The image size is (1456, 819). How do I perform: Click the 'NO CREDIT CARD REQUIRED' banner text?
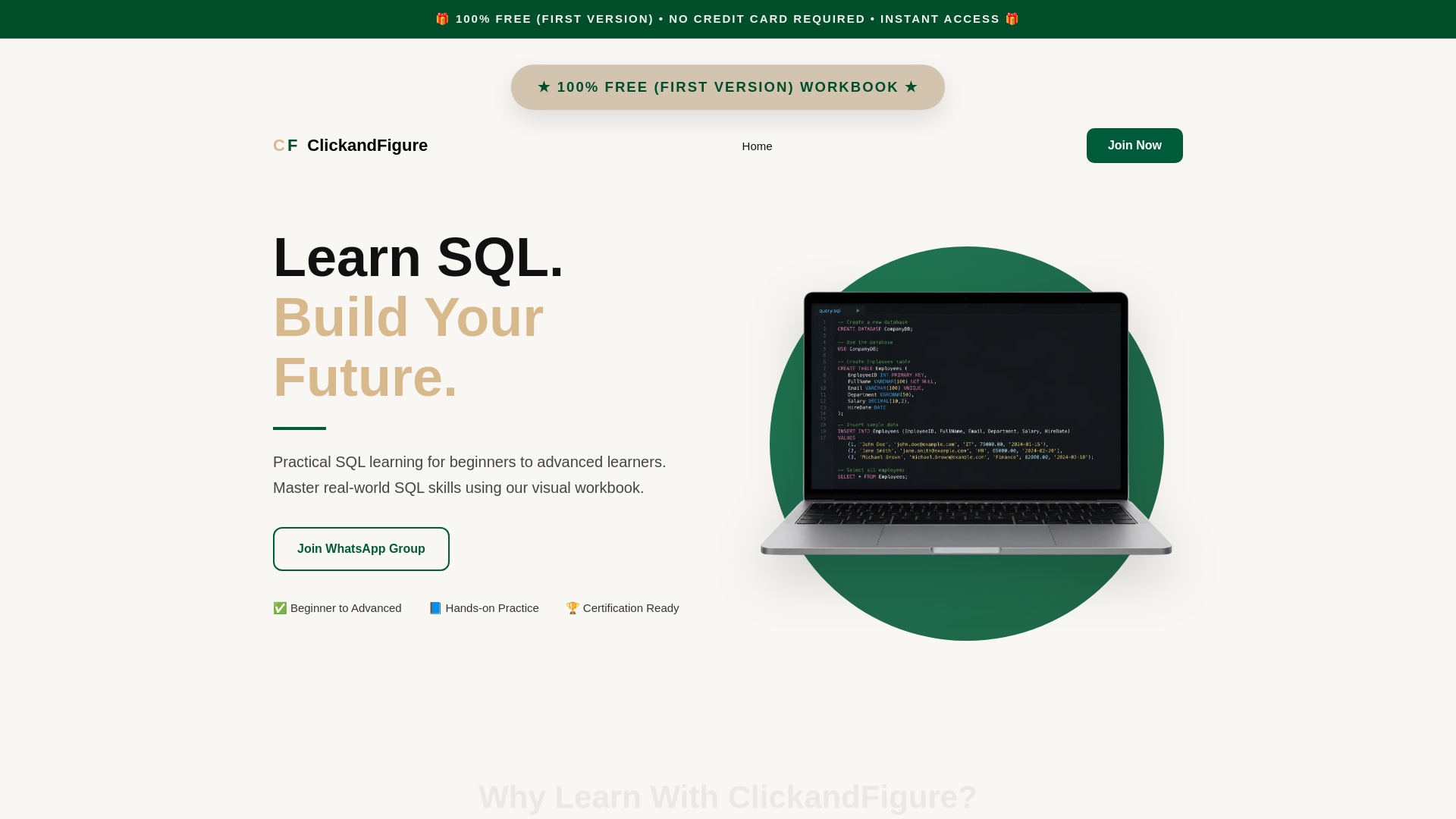767,19
